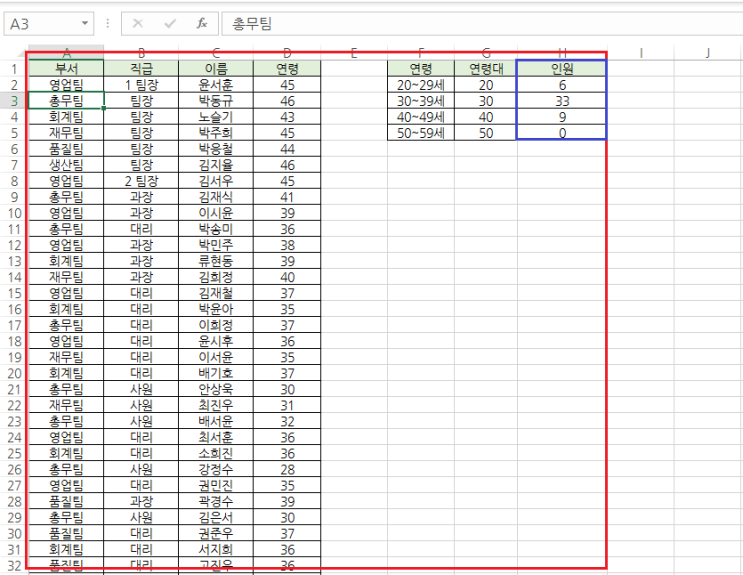743x575 pixels.
Task: Select column J header
Action: pyautogui.click(x=707, y=53)
